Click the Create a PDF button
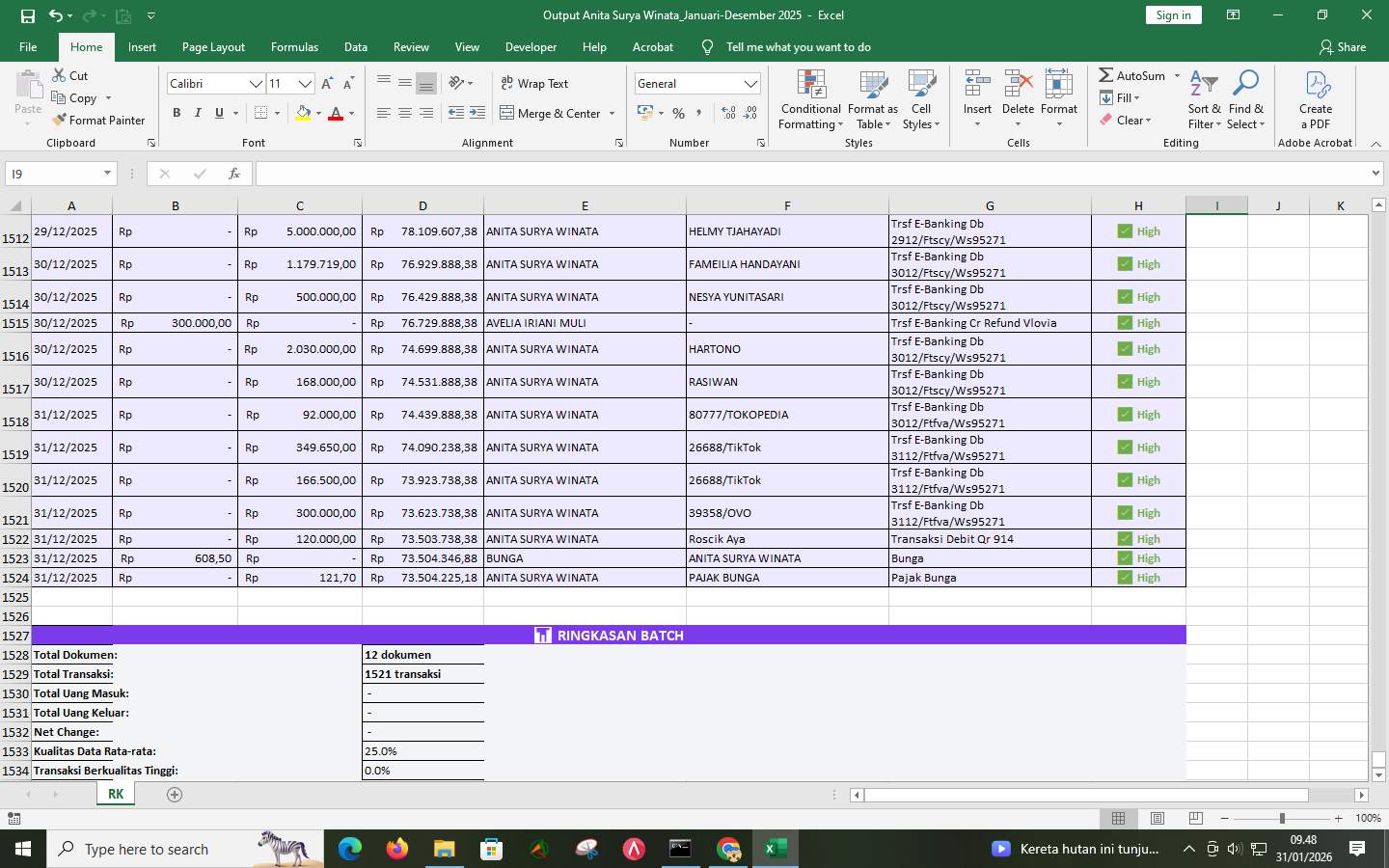Viewport: 1389px width, 868px height. pyautogui.click(x=1315, y=101)
